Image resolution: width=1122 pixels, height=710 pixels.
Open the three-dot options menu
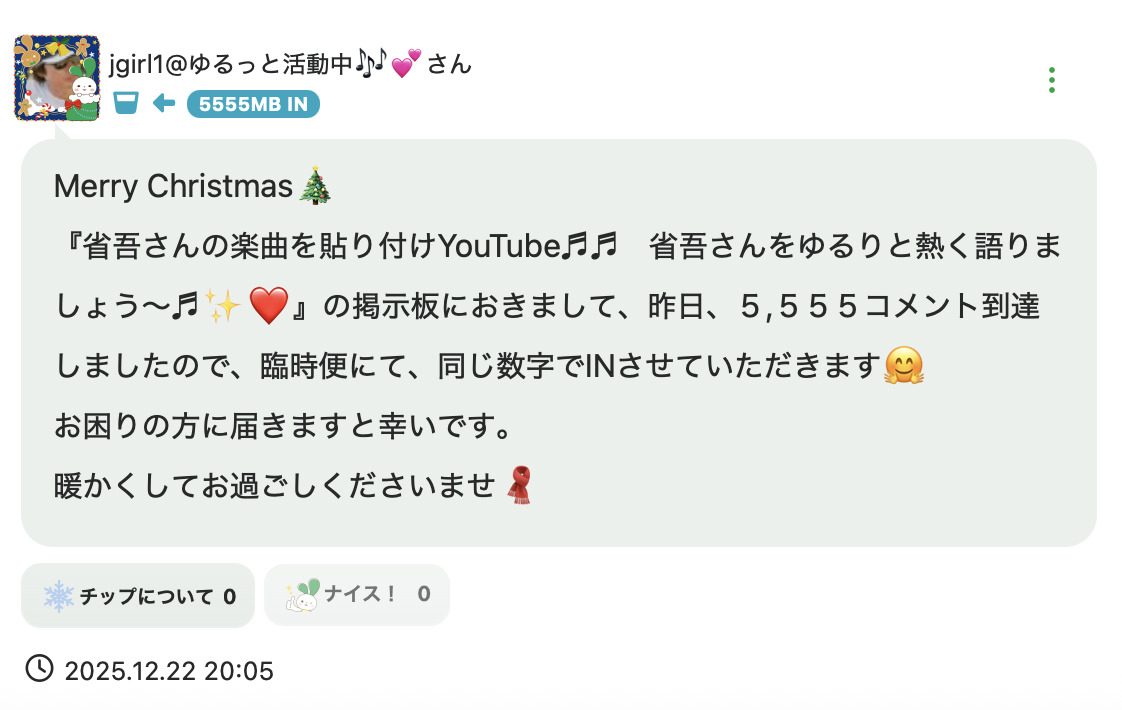(x=1051, y=80)
